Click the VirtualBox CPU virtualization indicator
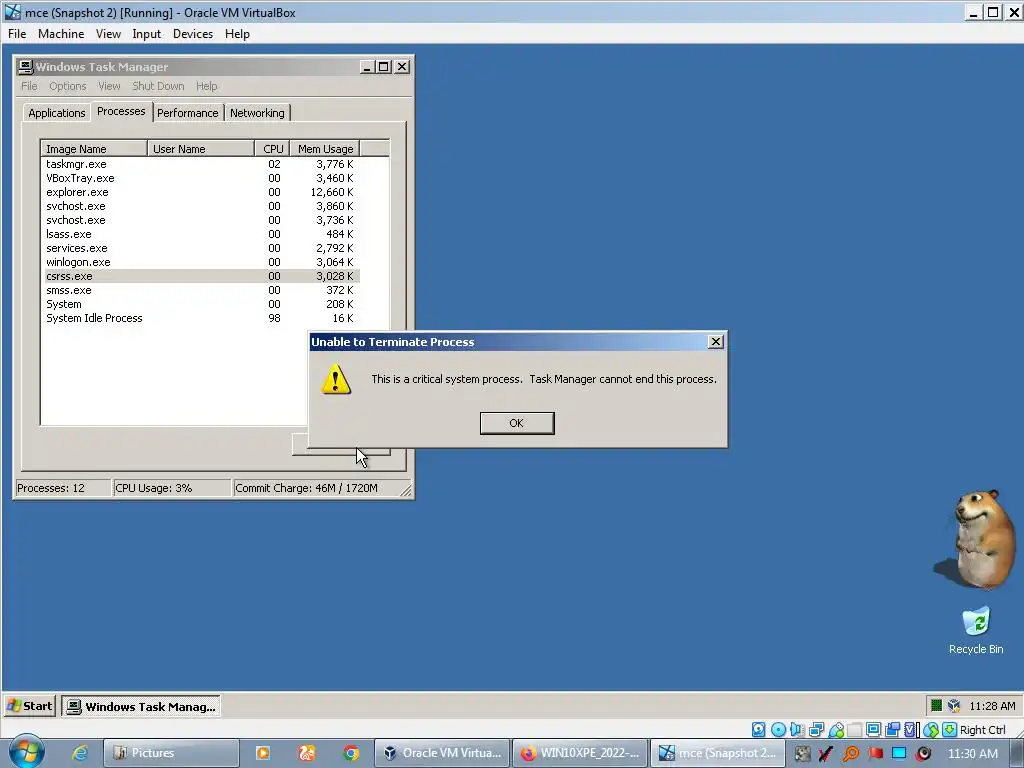The width and height of the screenshot is (1024, 768). [910, 729]
